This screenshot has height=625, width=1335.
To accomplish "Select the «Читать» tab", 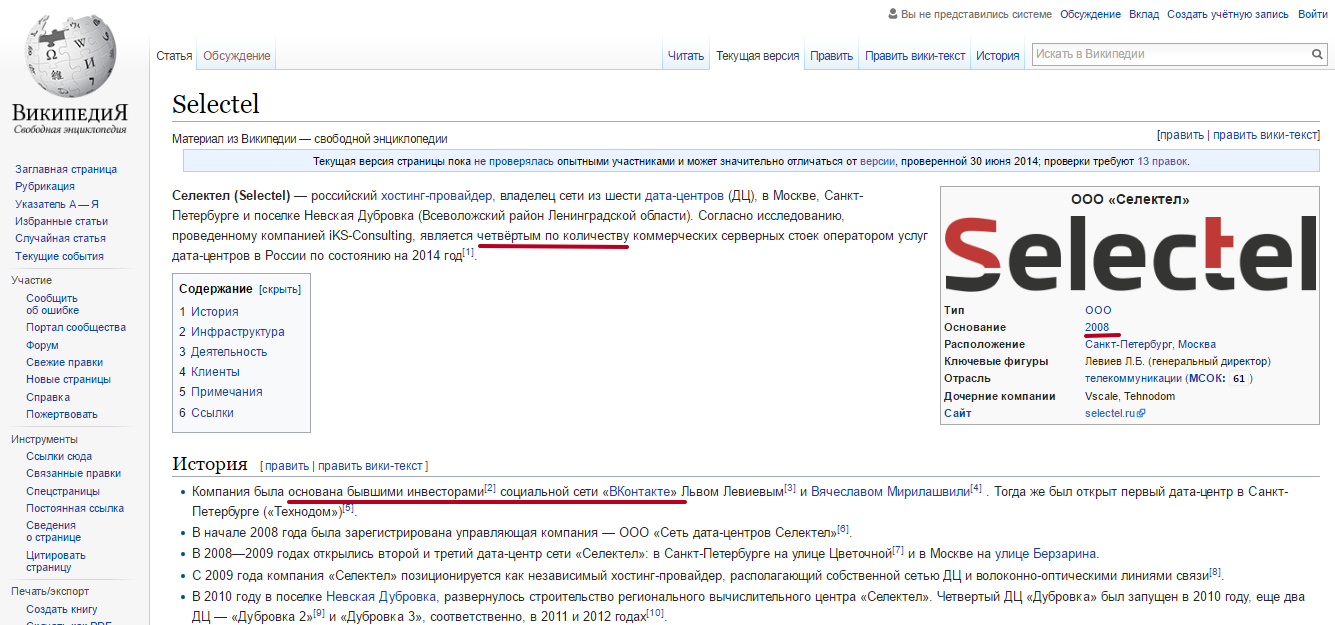I will click(x=686, y=56).
